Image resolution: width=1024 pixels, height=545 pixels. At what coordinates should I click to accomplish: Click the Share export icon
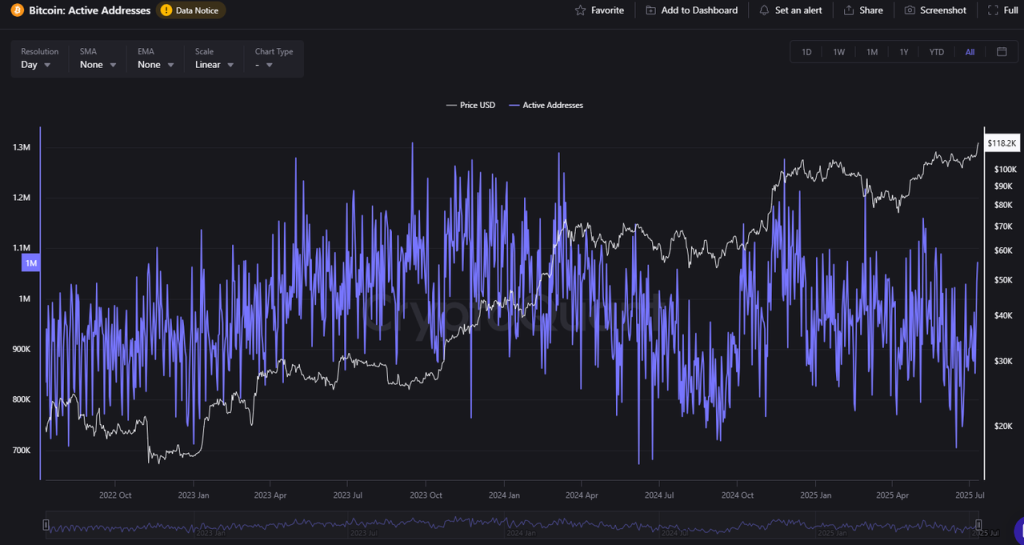tap(849, 10)
